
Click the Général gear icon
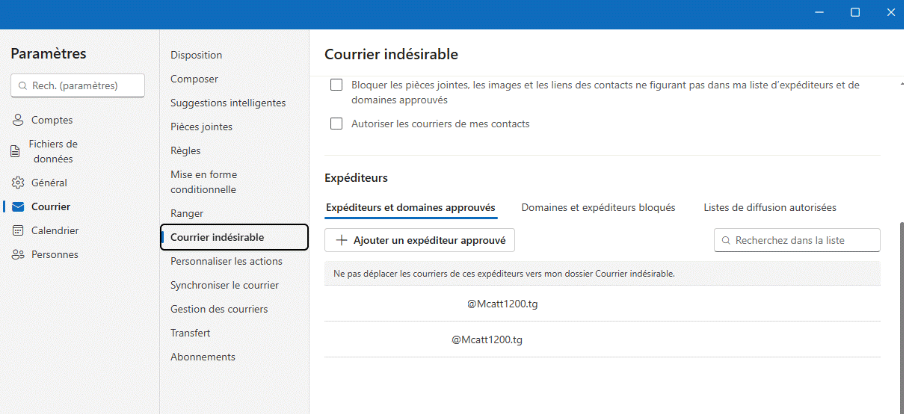[x=18, y=183]
